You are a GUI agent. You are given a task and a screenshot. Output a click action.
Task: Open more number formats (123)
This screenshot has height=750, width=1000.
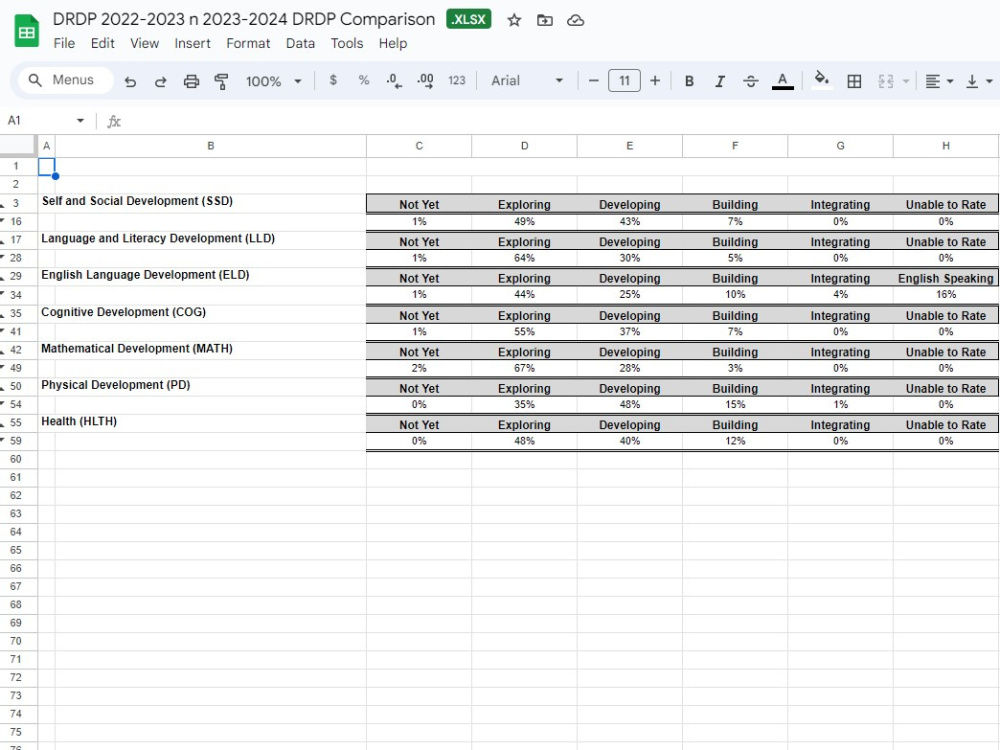[x=457, y=80]
